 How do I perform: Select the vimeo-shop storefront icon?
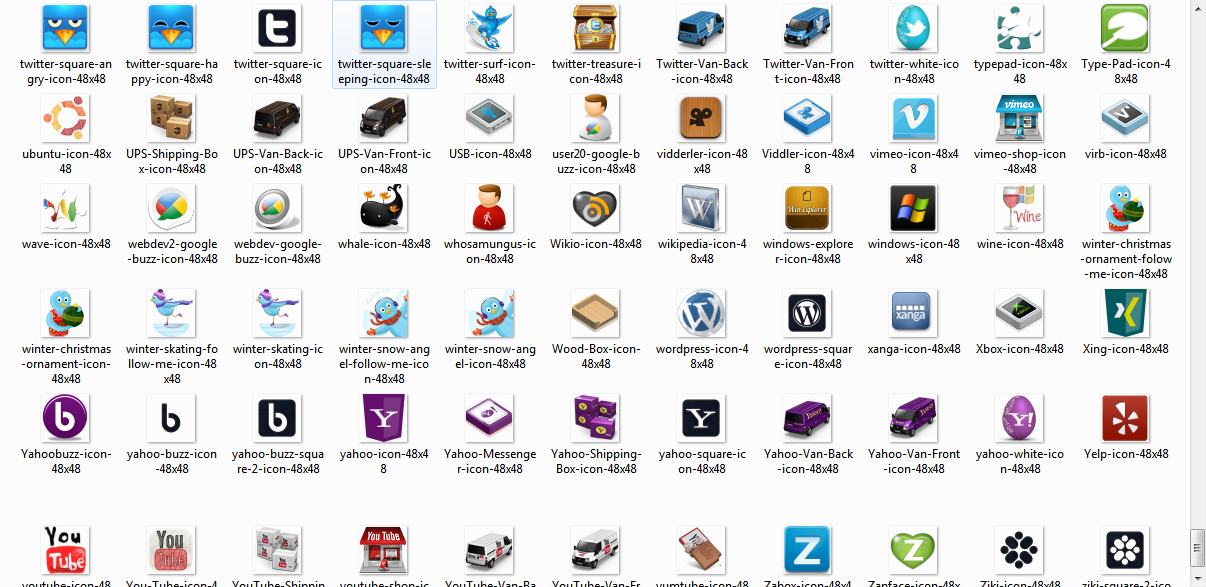[x=1020, y=119]
